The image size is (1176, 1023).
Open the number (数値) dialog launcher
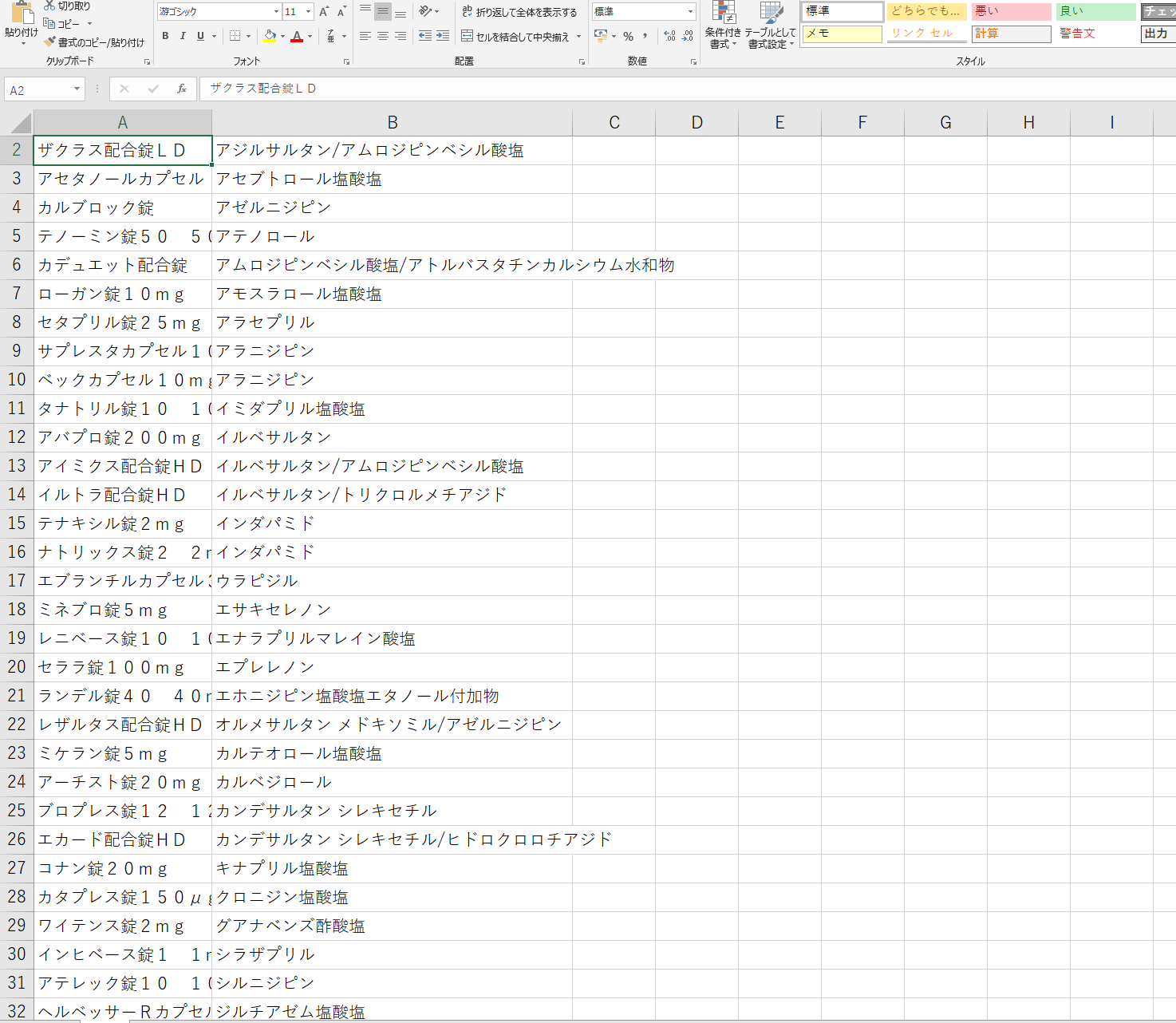(694, 61)
